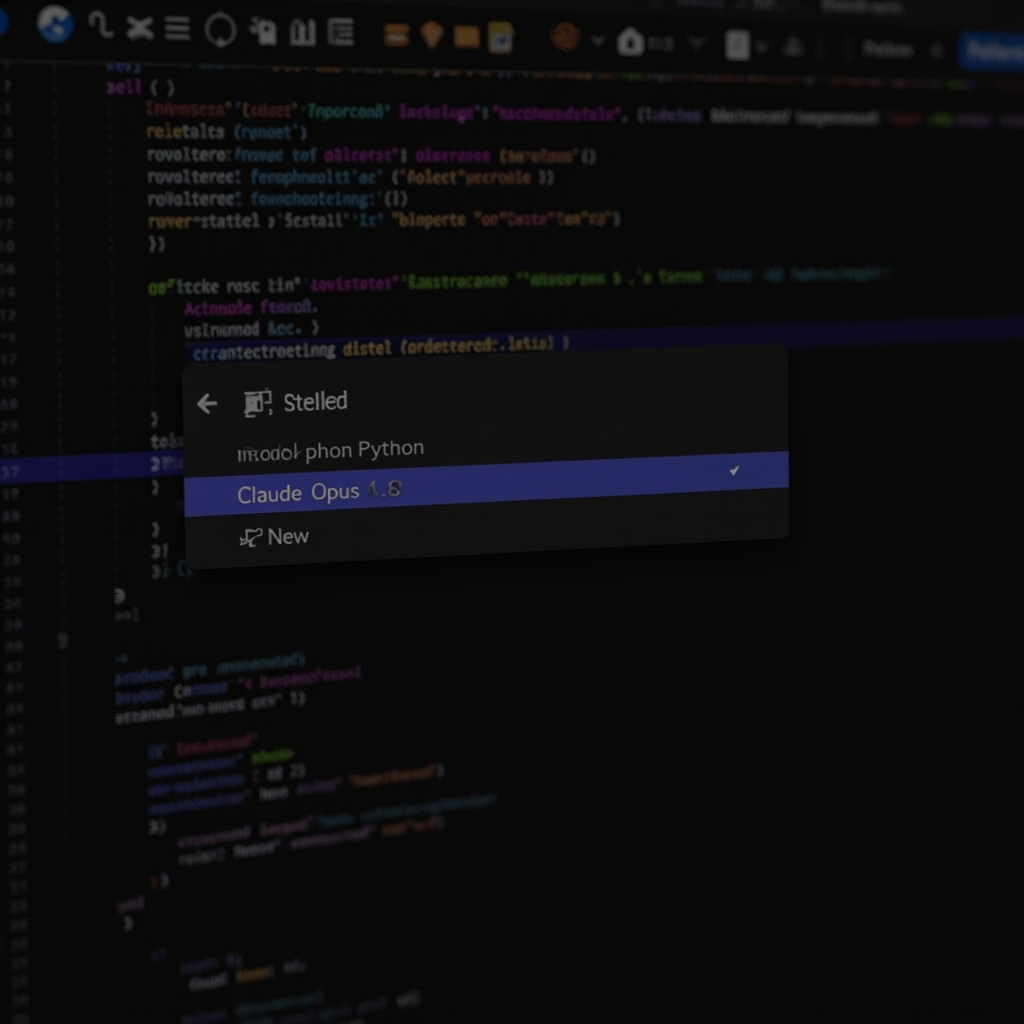Click the 'ccrantectroetinng distel' code line

tap(381, 347)
